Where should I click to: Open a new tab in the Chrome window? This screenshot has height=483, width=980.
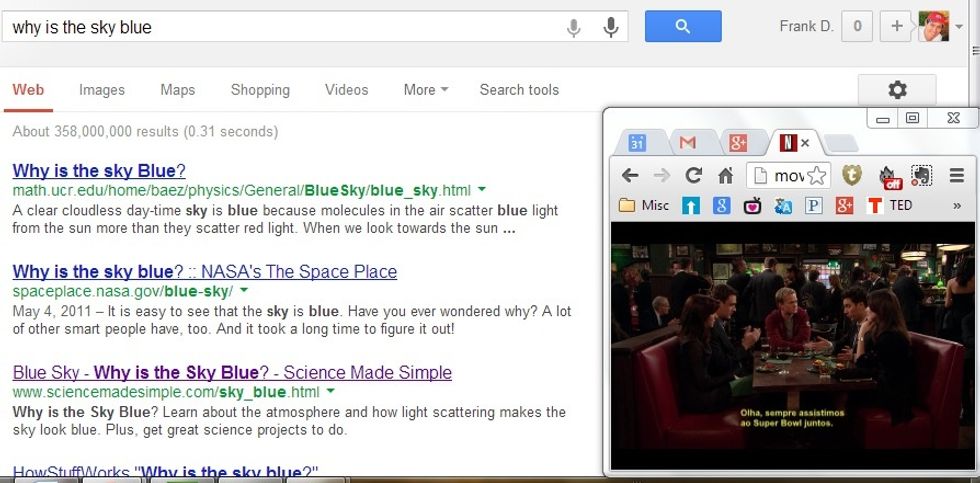pos(841,144)
